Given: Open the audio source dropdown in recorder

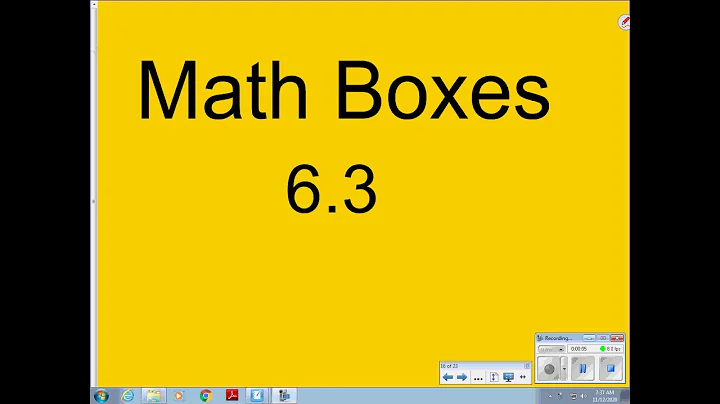Looking at the screenshot, I should (x=551, y=349).
